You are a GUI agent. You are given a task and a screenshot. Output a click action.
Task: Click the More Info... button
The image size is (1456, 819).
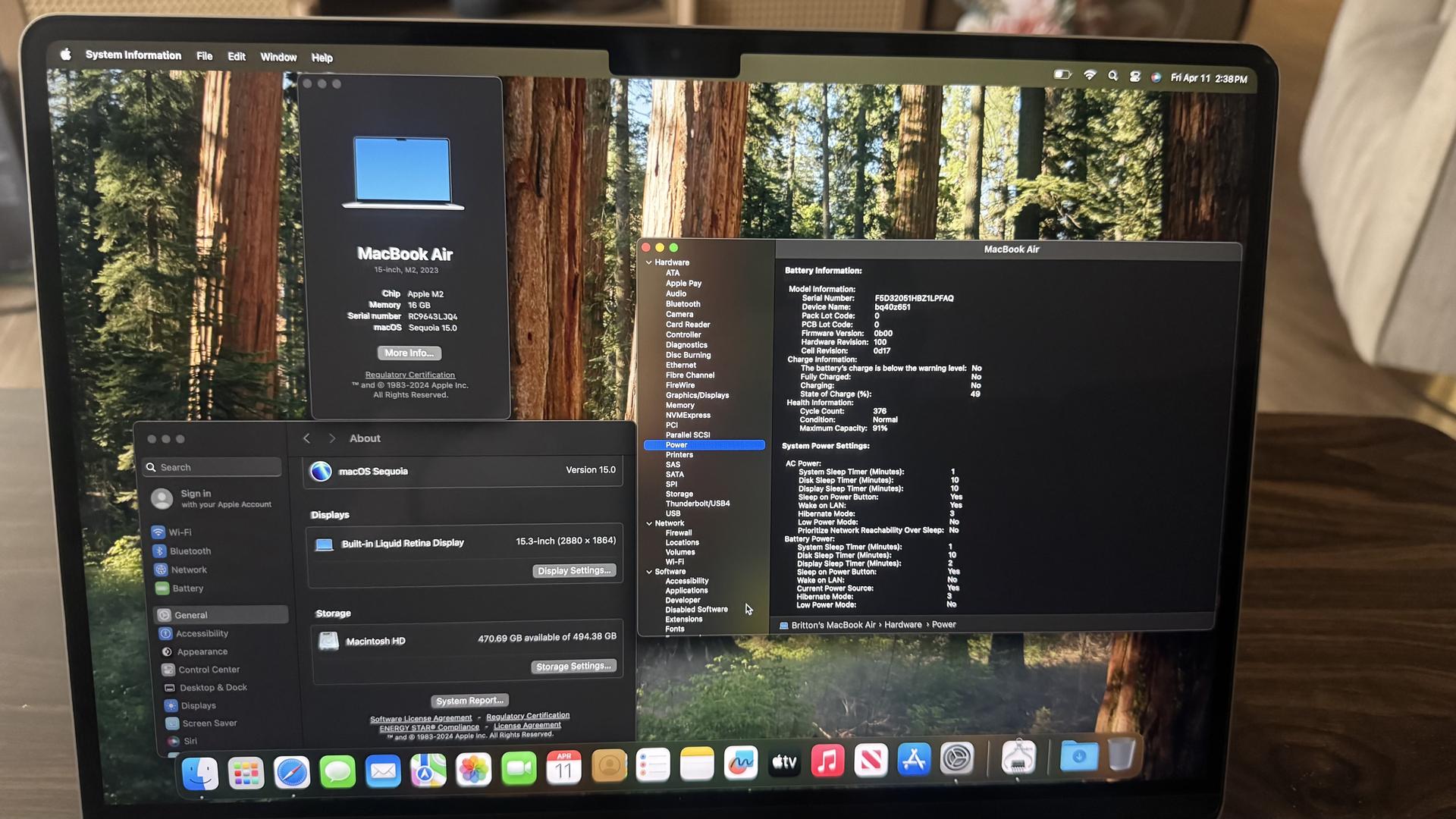coord(409,353)
